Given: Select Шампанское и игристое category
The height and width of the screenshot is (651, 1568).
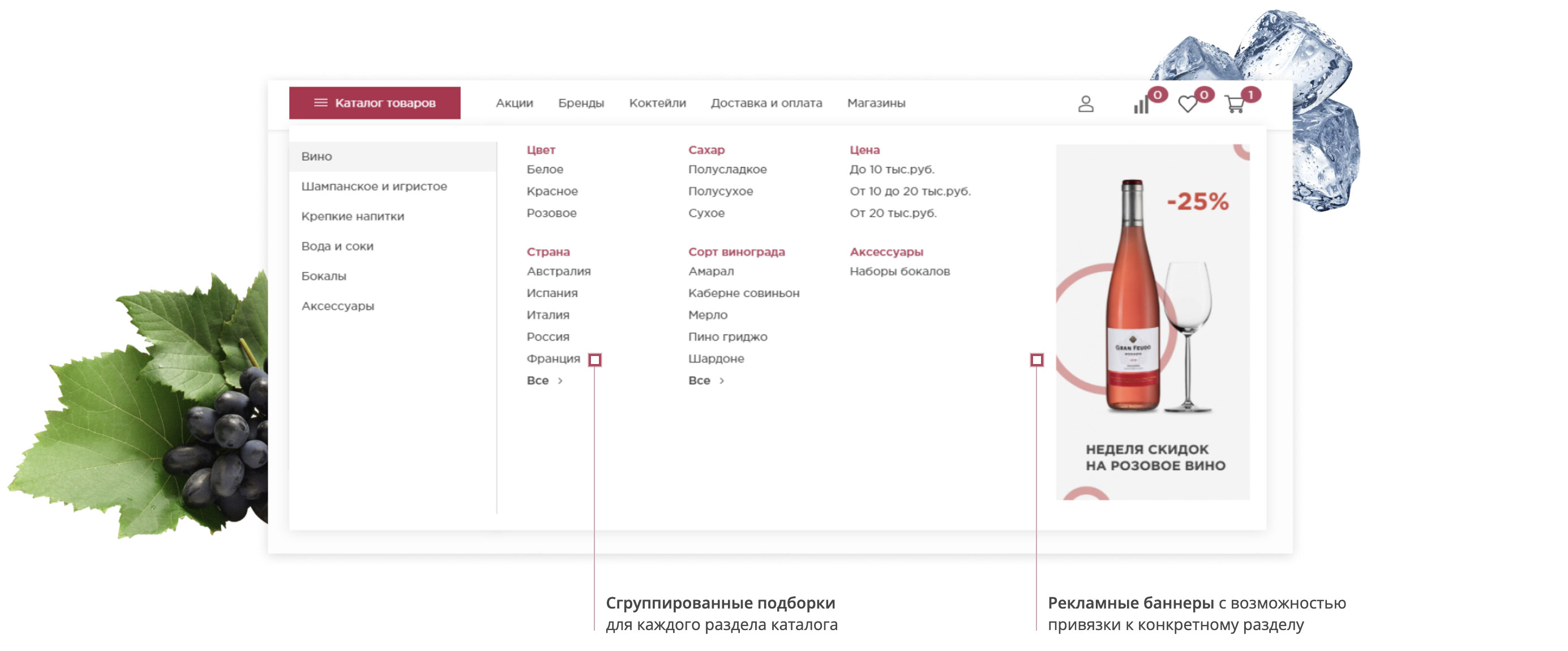Looking at the screenshot, I should coord(374,186).
